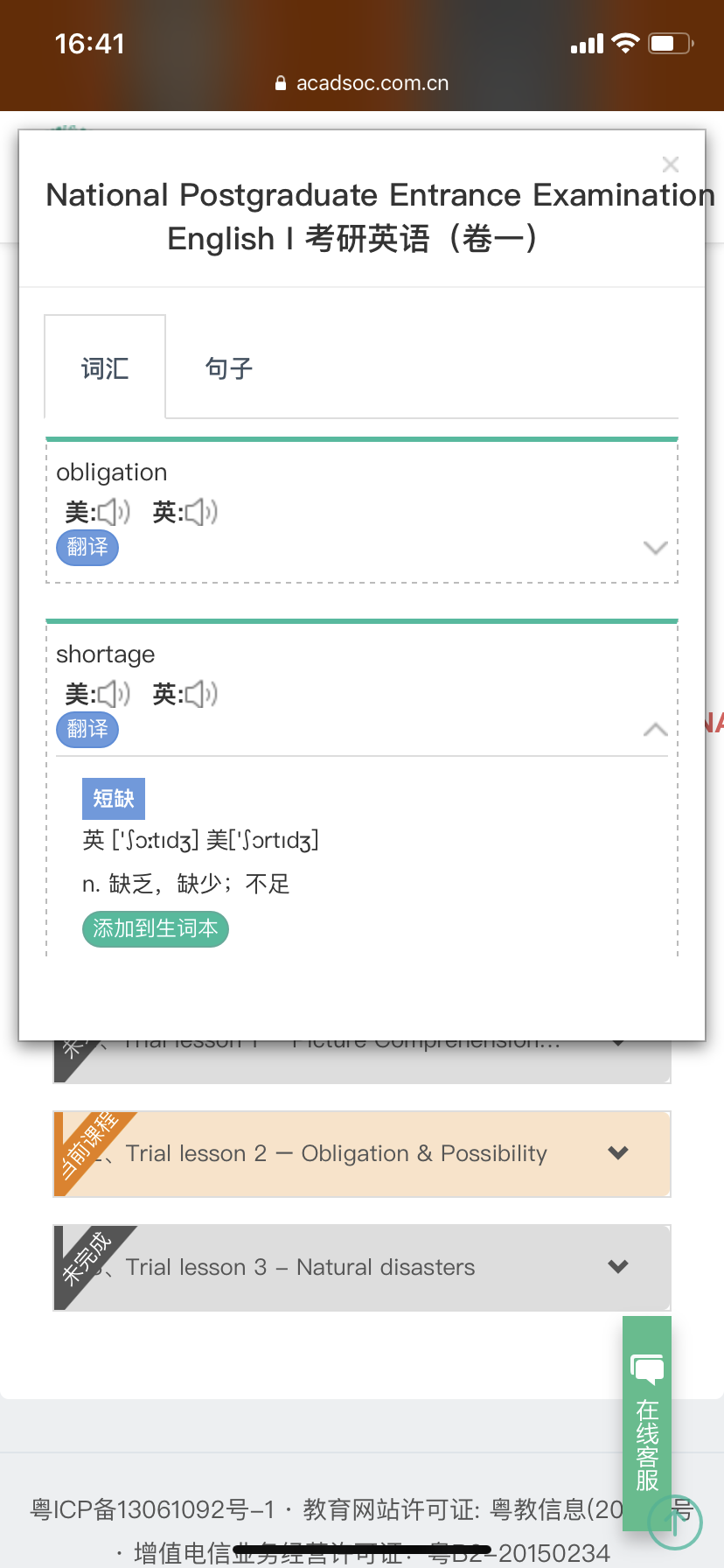Expand Trial lesson 2 — Obligation & Possibility
The image size is (724, 1568).
coord(618,1153)
